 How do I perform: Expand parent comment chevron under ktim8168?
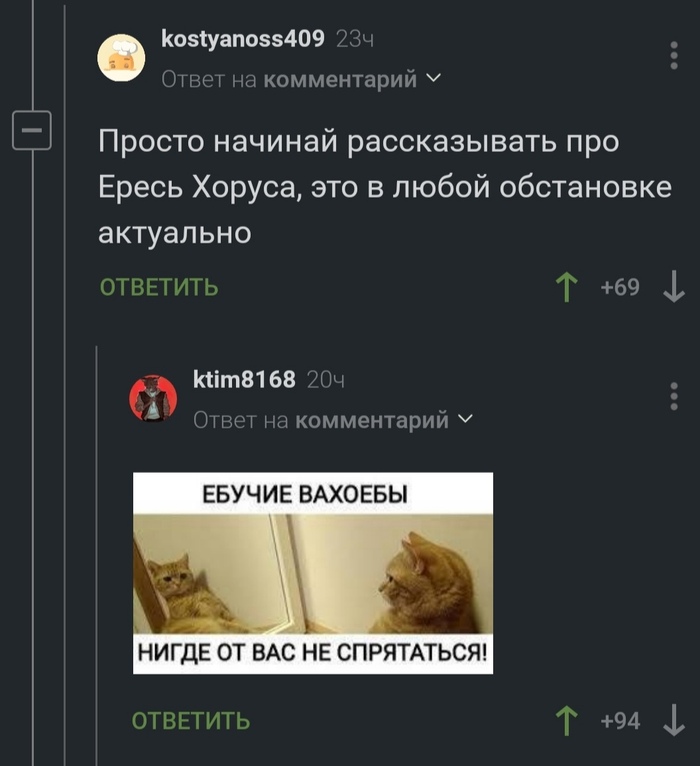[466, 419]
